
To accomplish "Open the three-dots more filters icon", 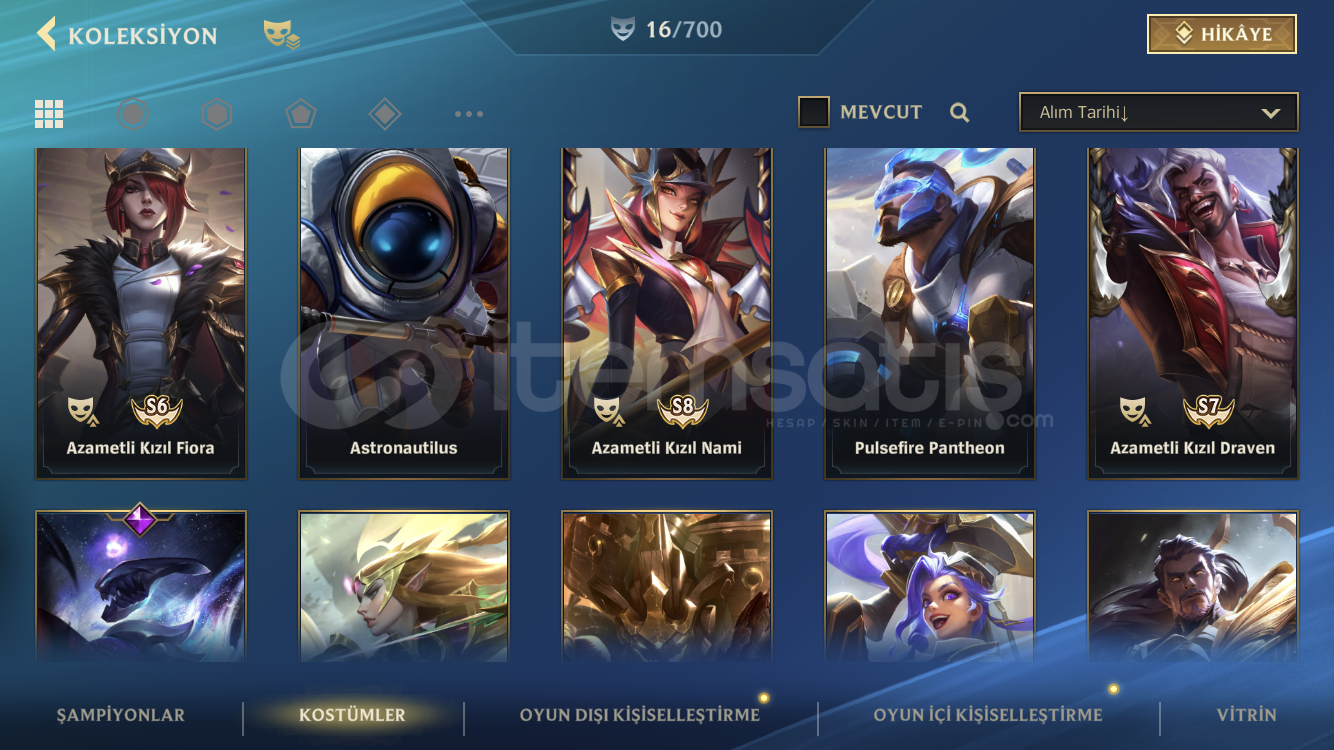I will (469, 114).
